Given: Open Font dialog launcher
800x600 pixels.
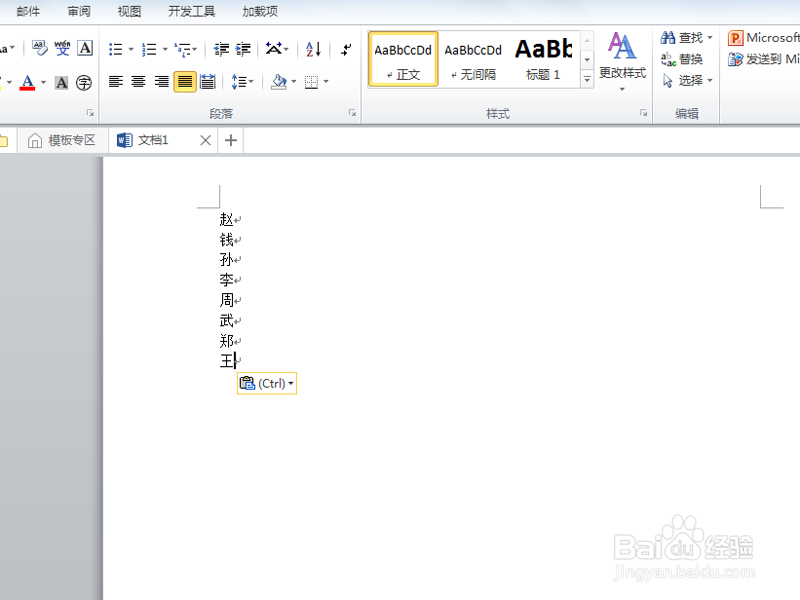Looking at the screenshot, I should tap(90, 113).
